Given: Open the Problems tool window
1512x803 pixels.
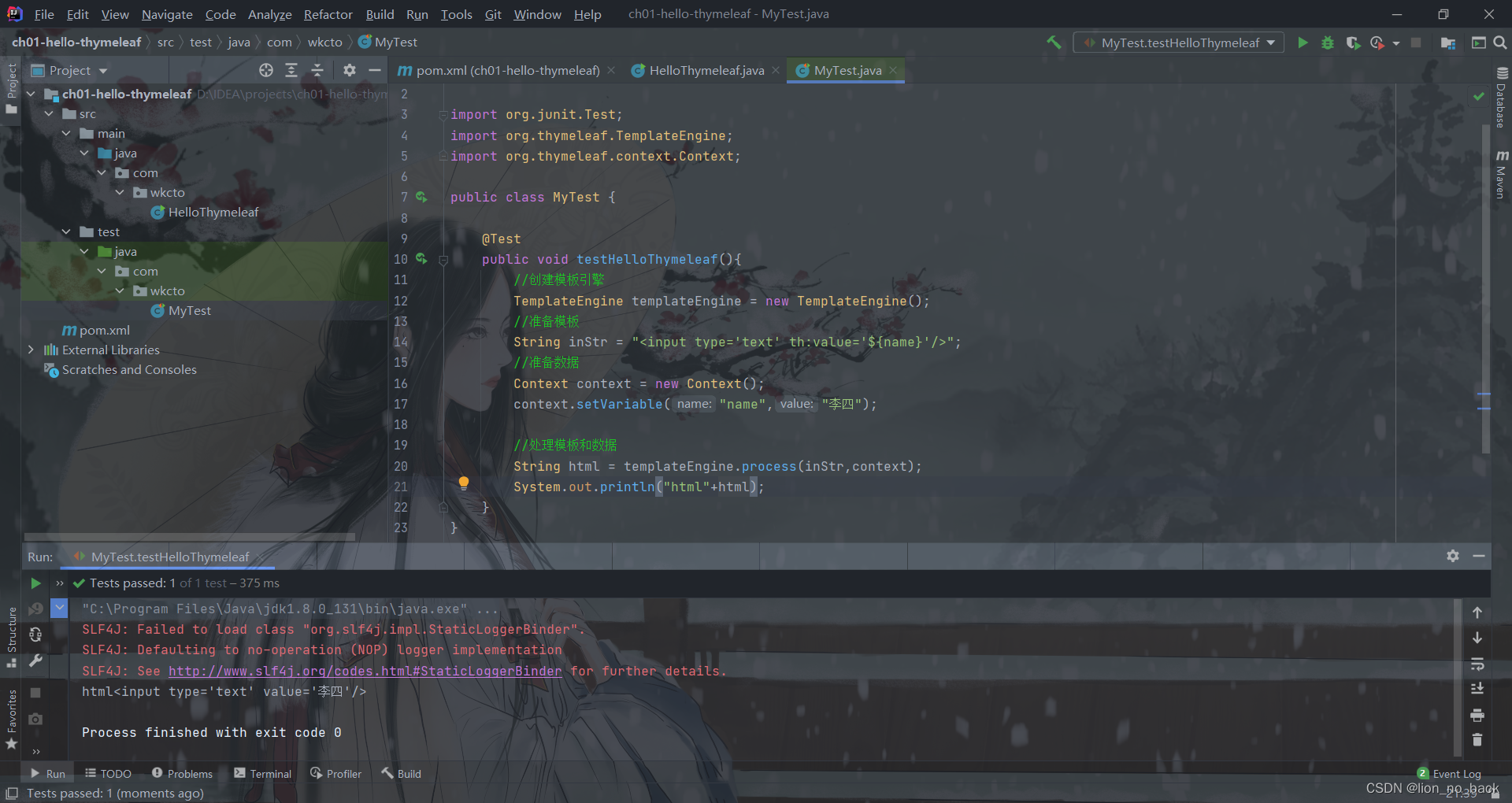Looking at the screenshot, I should tap(182, 774).
